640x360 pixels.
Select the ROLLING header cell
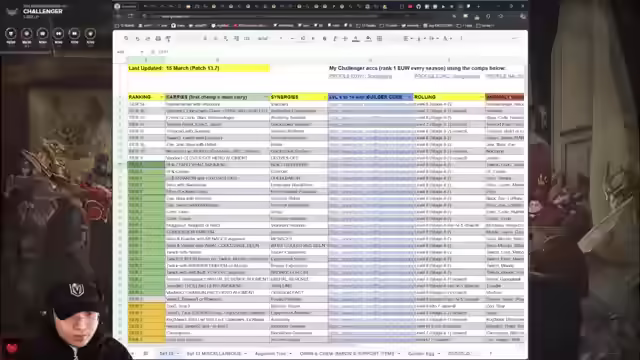pos(449,97)
